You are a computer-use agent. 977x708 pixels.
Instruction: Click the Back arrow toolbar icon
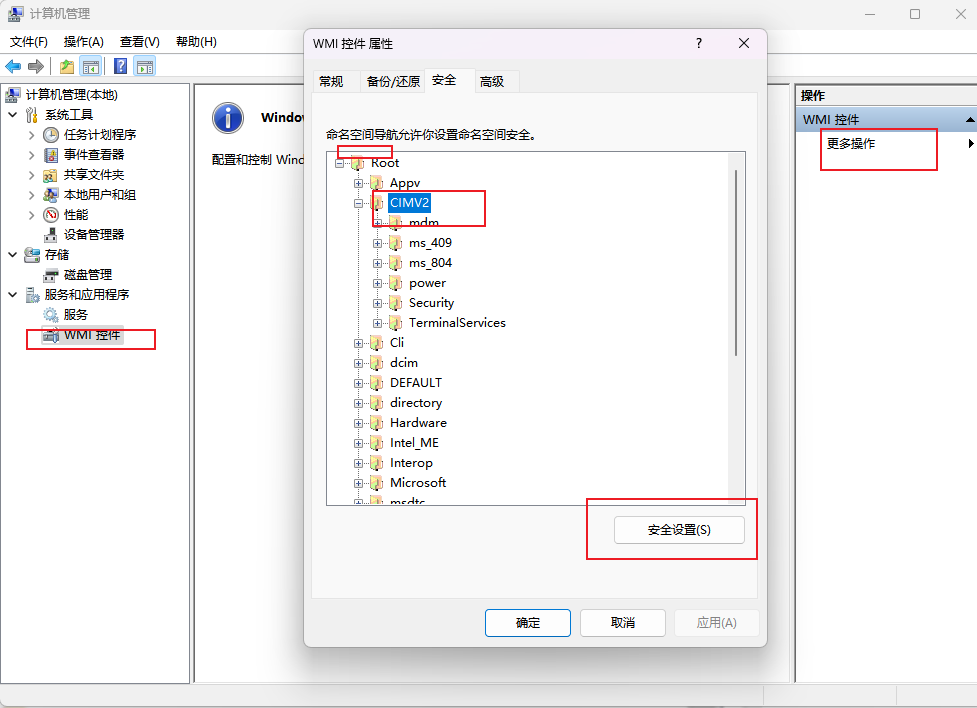(12, 66)
